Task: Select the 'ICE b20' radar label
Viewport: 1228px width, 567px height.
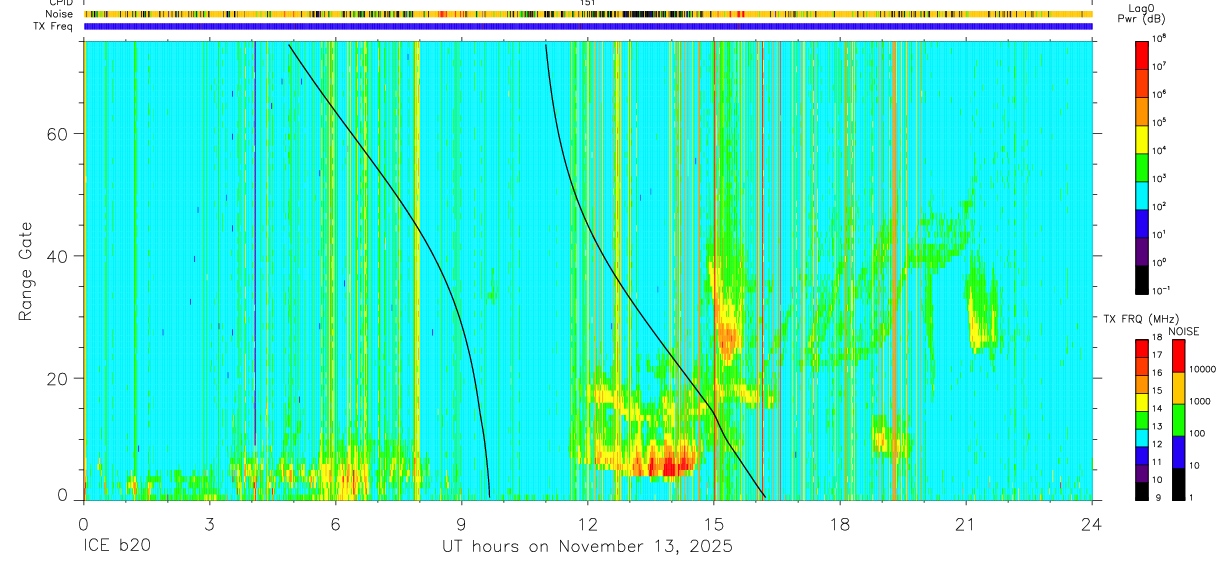Action: [x=115, y=547]
